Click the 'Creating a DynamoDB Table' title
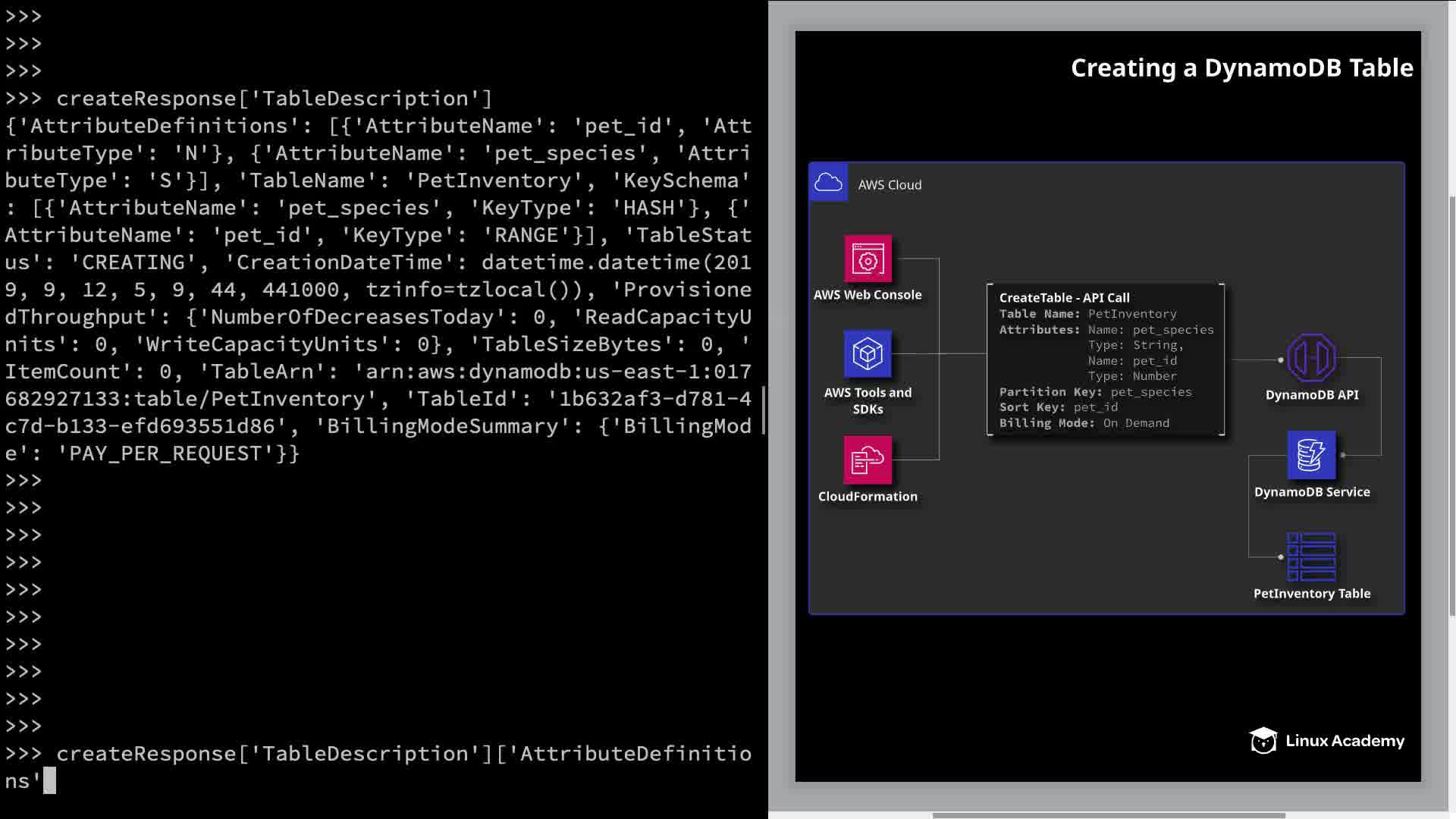The width and height of the screenshot is (1456, 819). (x=1241, y=68)
